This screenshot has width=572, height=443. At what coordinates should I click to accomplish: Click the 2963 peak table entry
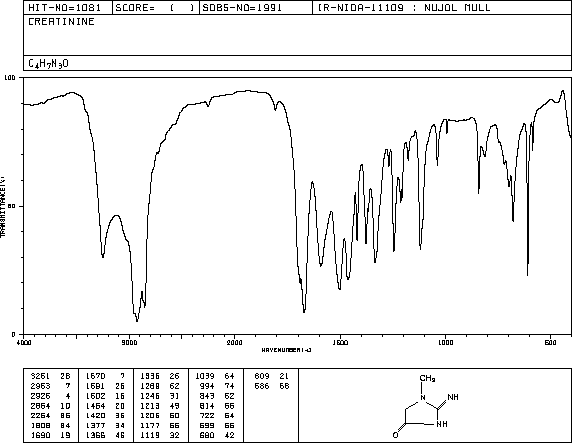[50, 386]
